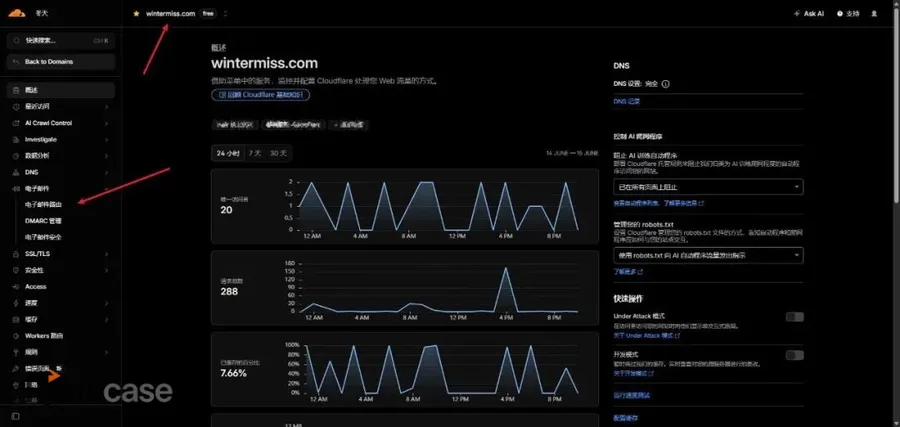900x427 pixels.
Task: Open the sidebar sub-item directly below DMARC
Action: click(43, 237)
